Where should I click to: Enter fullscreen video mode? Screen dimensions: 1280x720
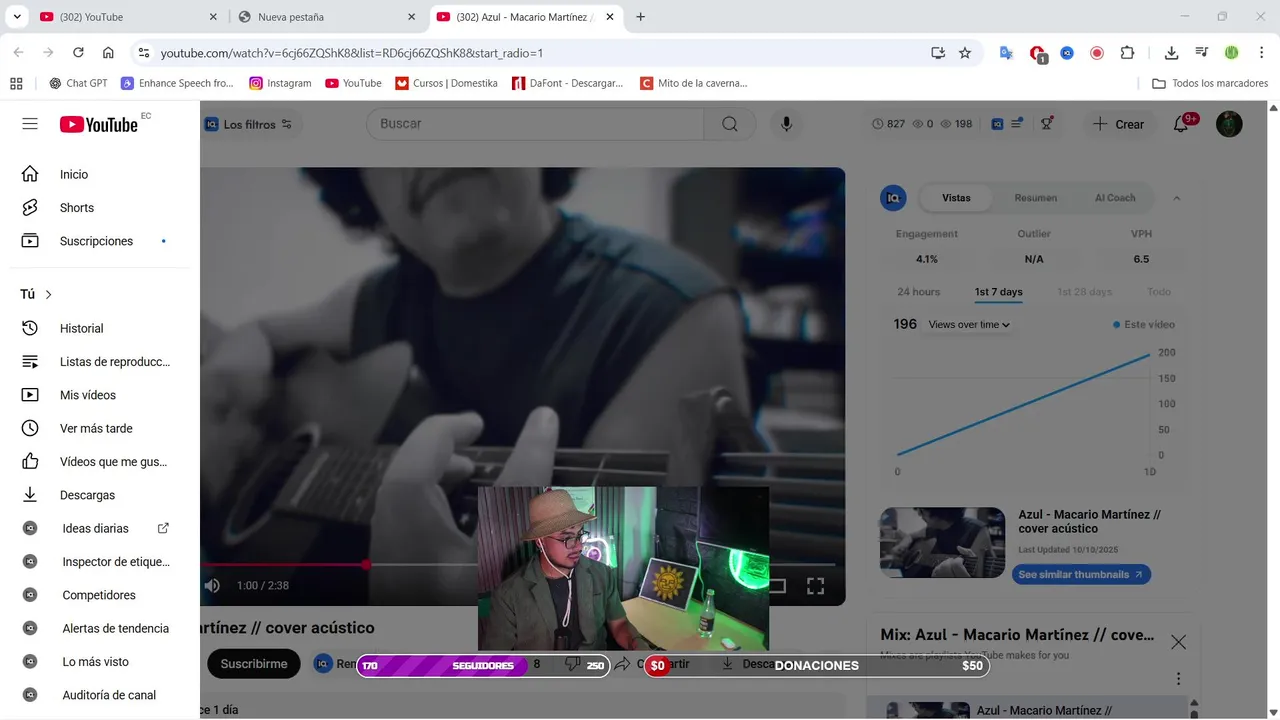coord(815,586)
